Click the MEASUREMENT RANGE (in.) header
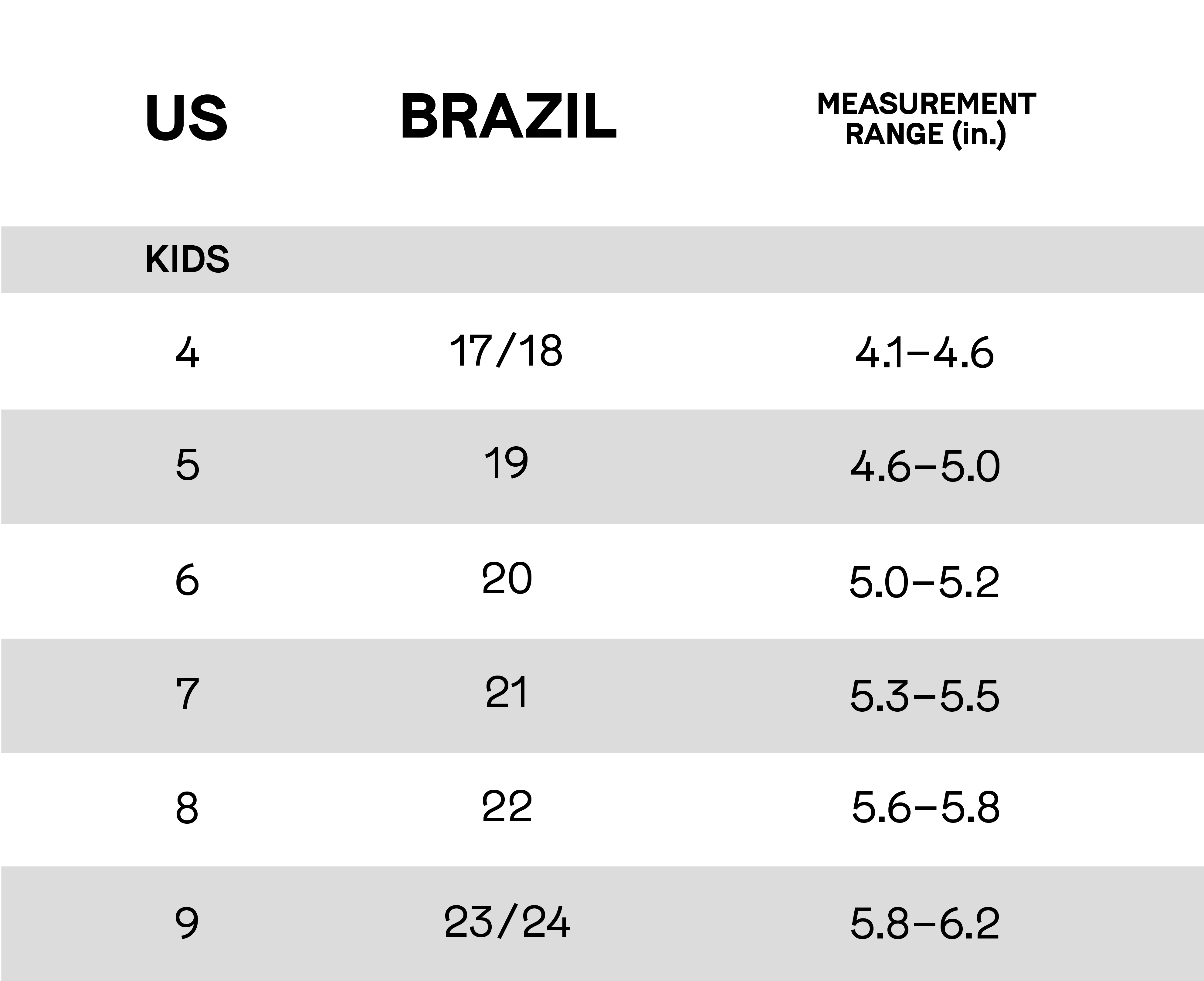Screen dimensions: 1204x981 [x=926, y=120]
